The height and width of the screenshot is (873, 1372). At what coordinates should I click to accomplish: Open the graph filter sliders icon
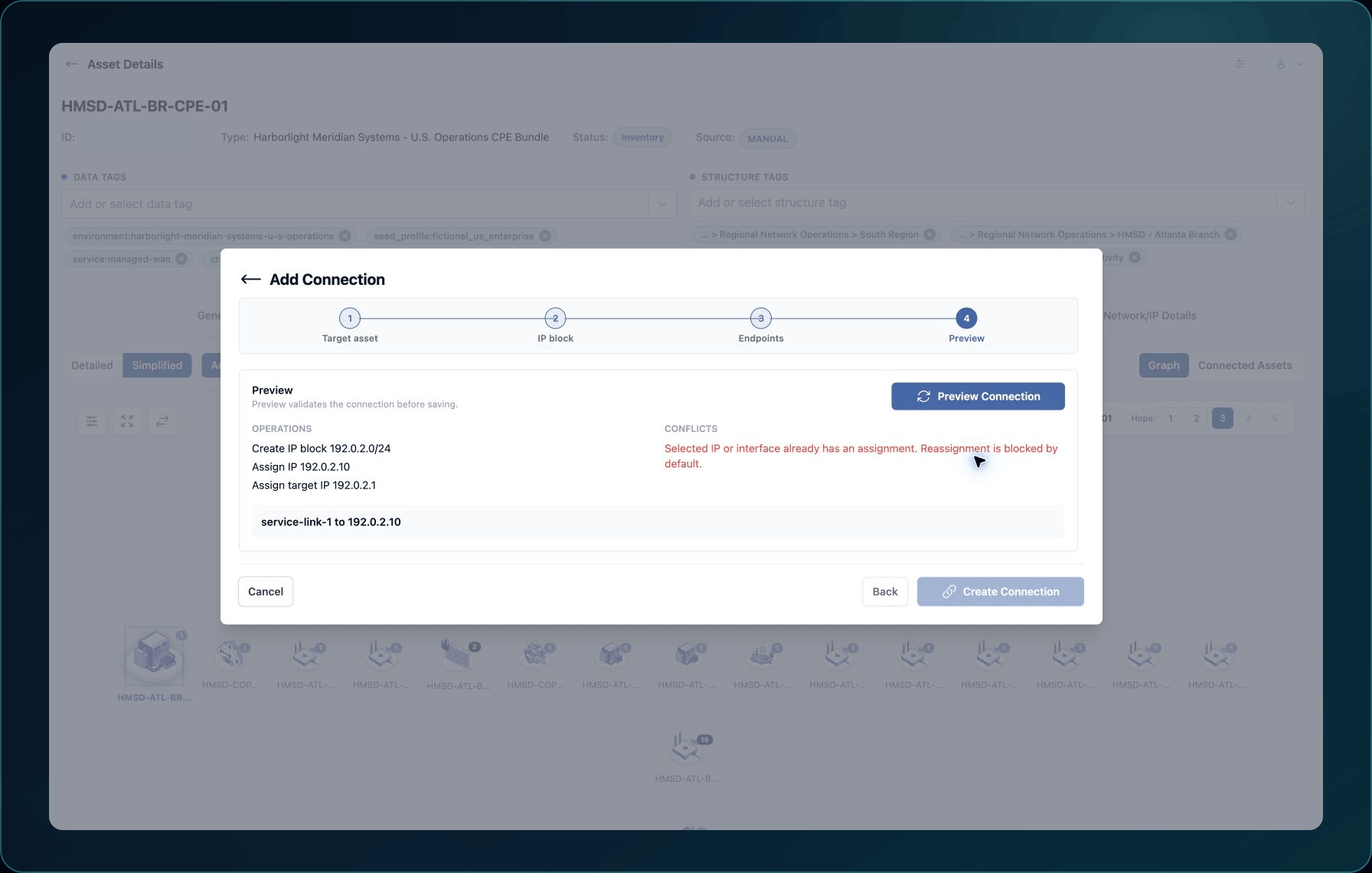tap(92, 421)
